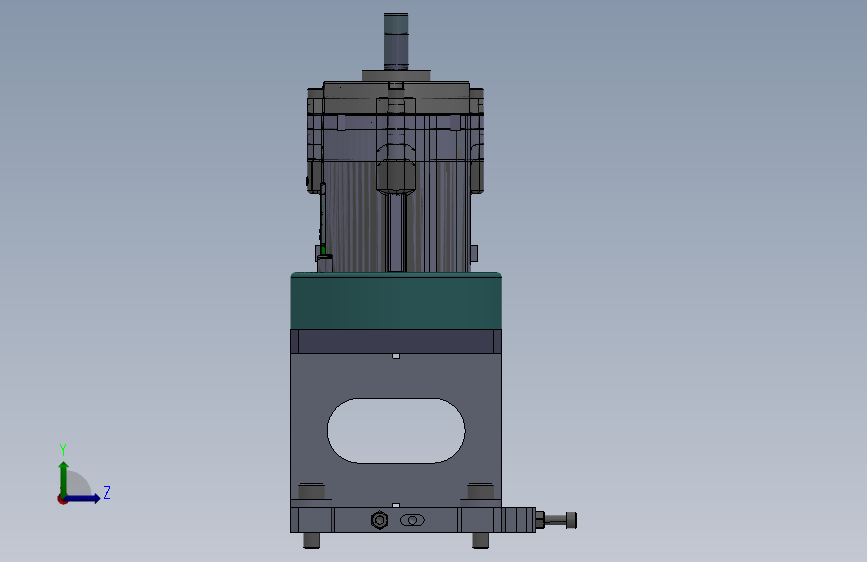Select the motor output shaft at top
The width and height of the screenshot is (867, 562).
396,41
